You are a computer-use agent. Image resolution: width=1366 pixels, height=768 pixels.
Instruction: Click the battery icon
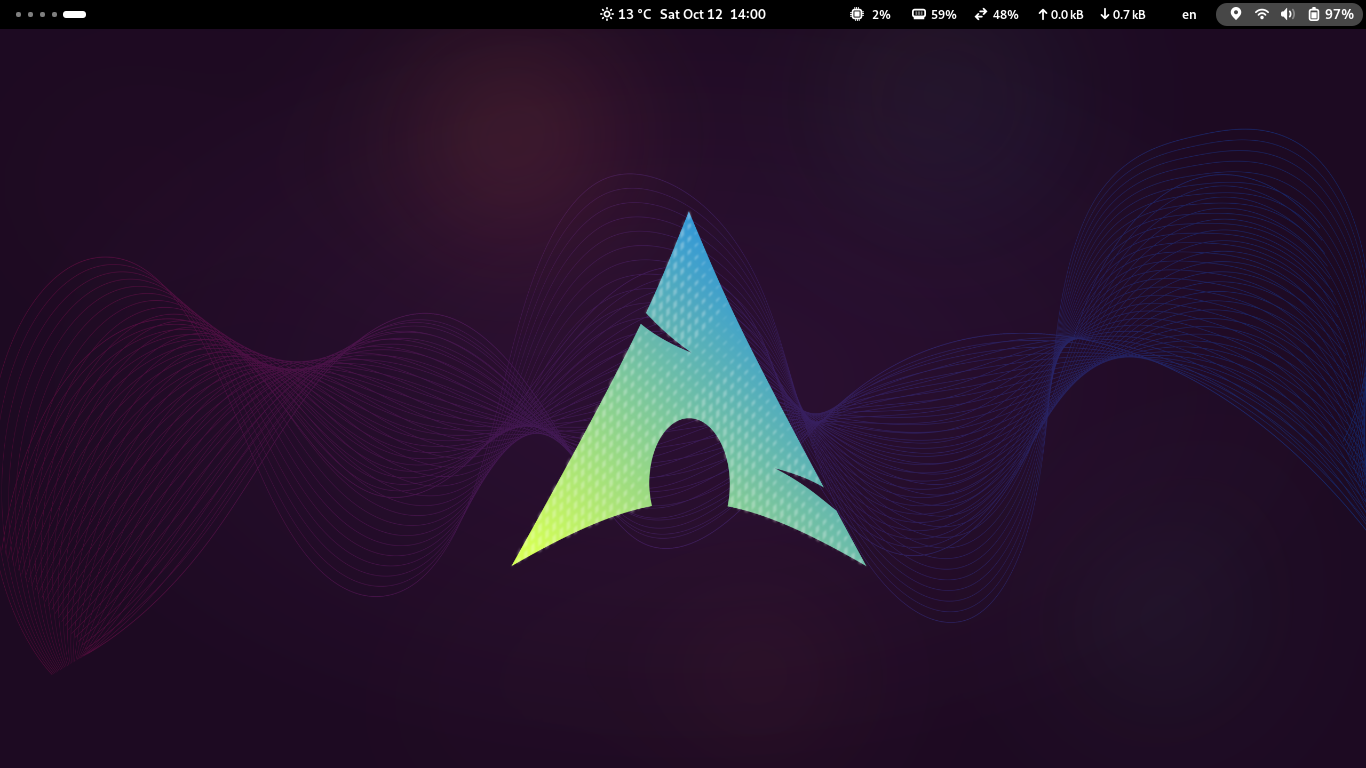pos(1314,14)
